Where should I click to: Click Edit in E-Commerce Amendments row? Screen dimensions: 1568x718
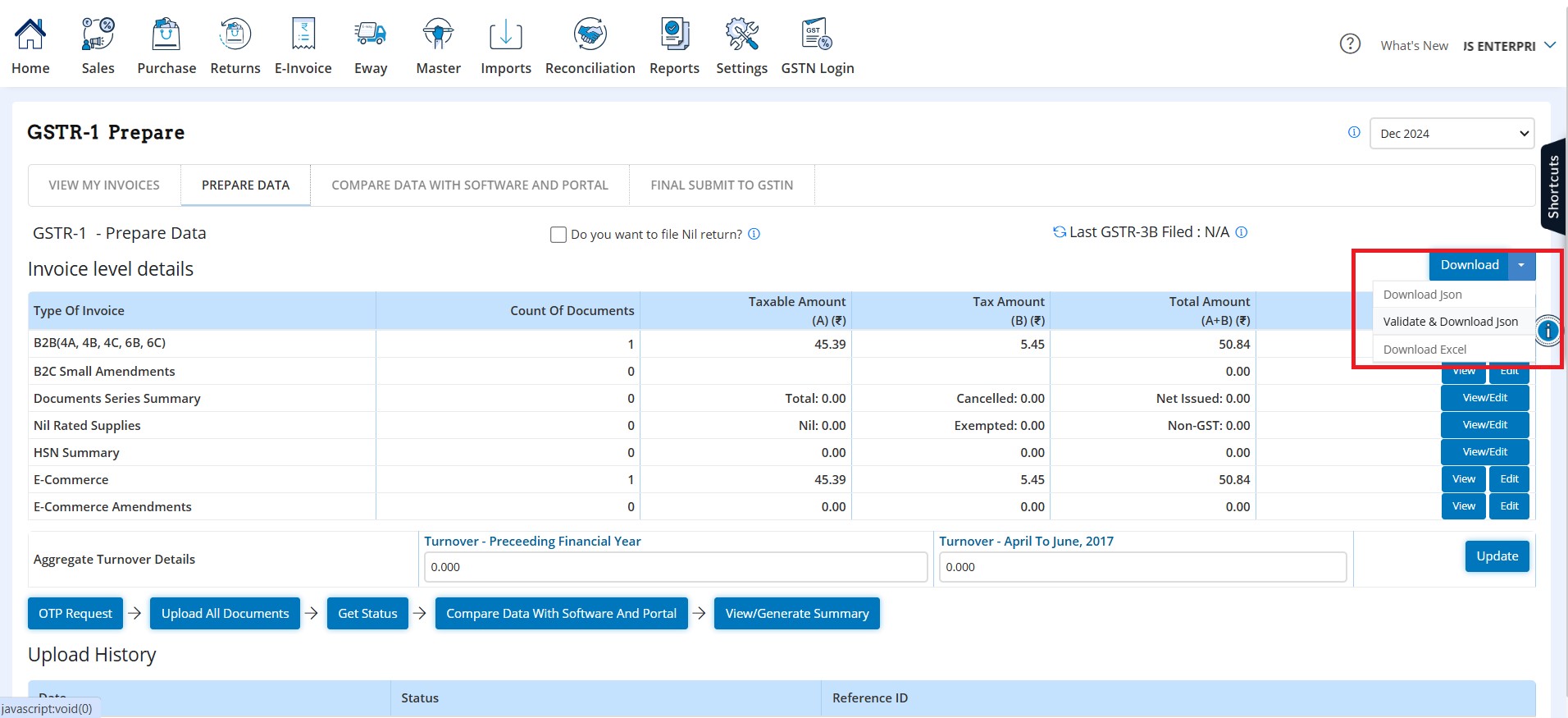[x=1510, y=506]
